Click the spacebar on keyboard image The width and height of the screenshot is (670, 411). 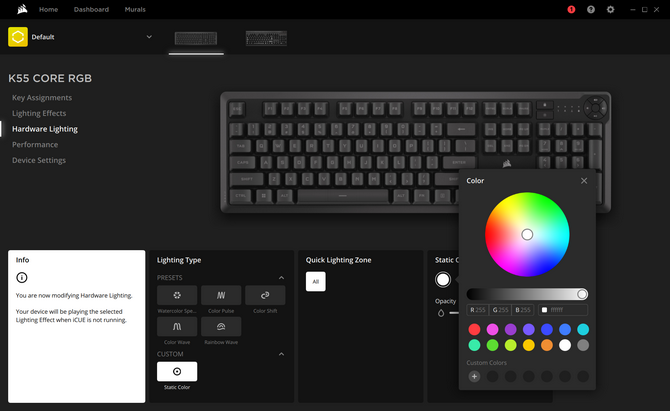pos(343,196)
